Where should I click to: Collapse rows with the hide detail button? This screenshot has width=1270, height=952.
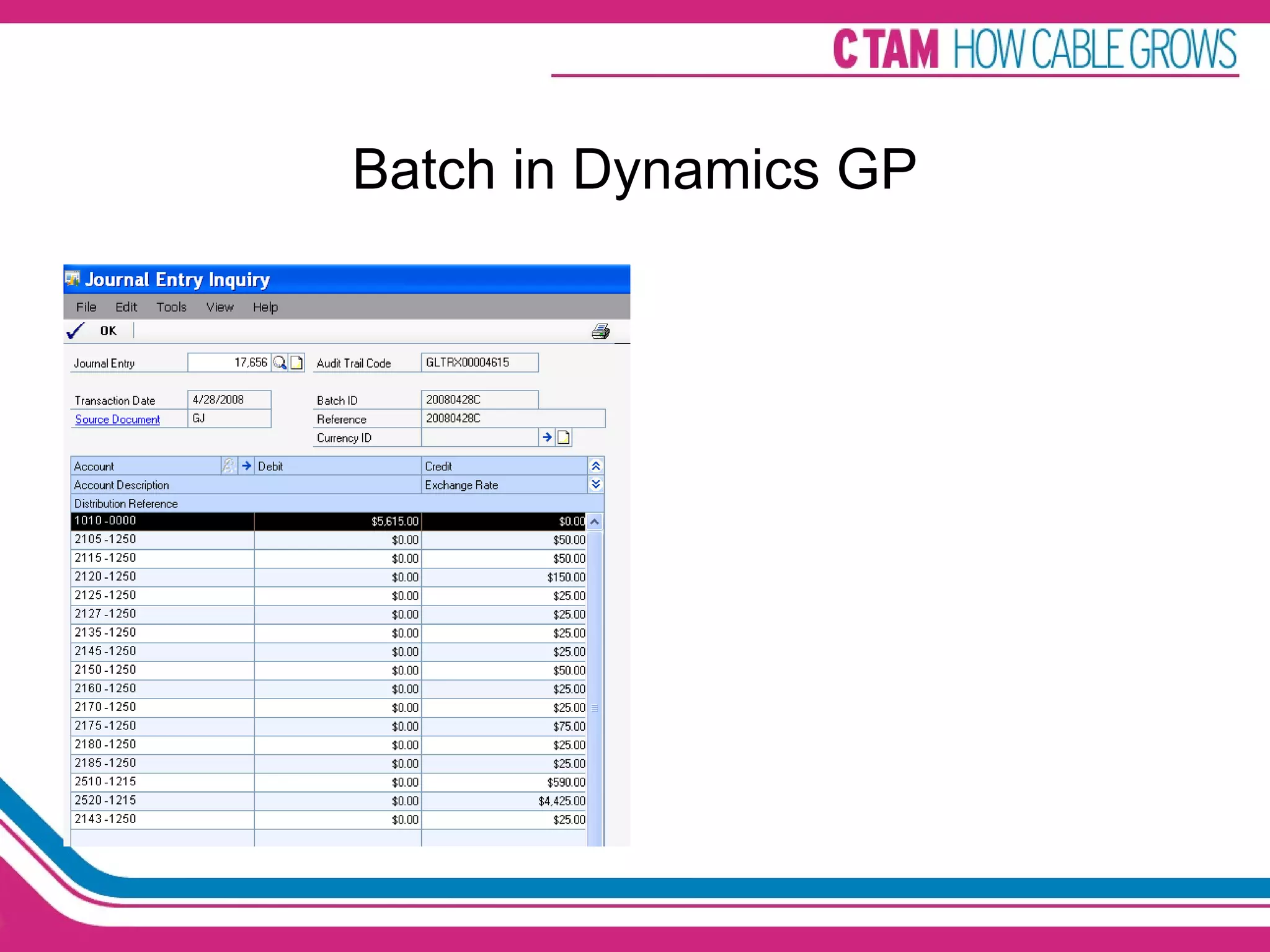coord(596,465)
